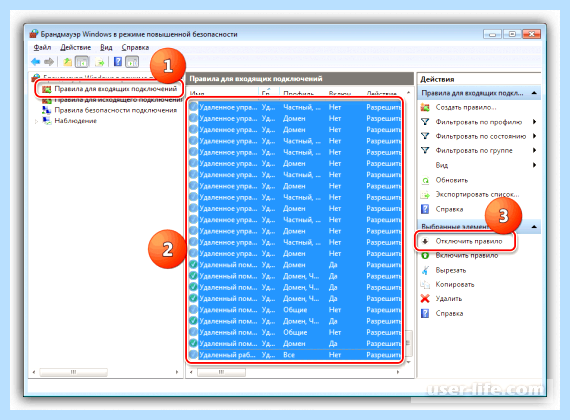This screenshot has width=570, height=420.
Task: Open Фильтровать по профилю submenu
Action: pos(478,122)
